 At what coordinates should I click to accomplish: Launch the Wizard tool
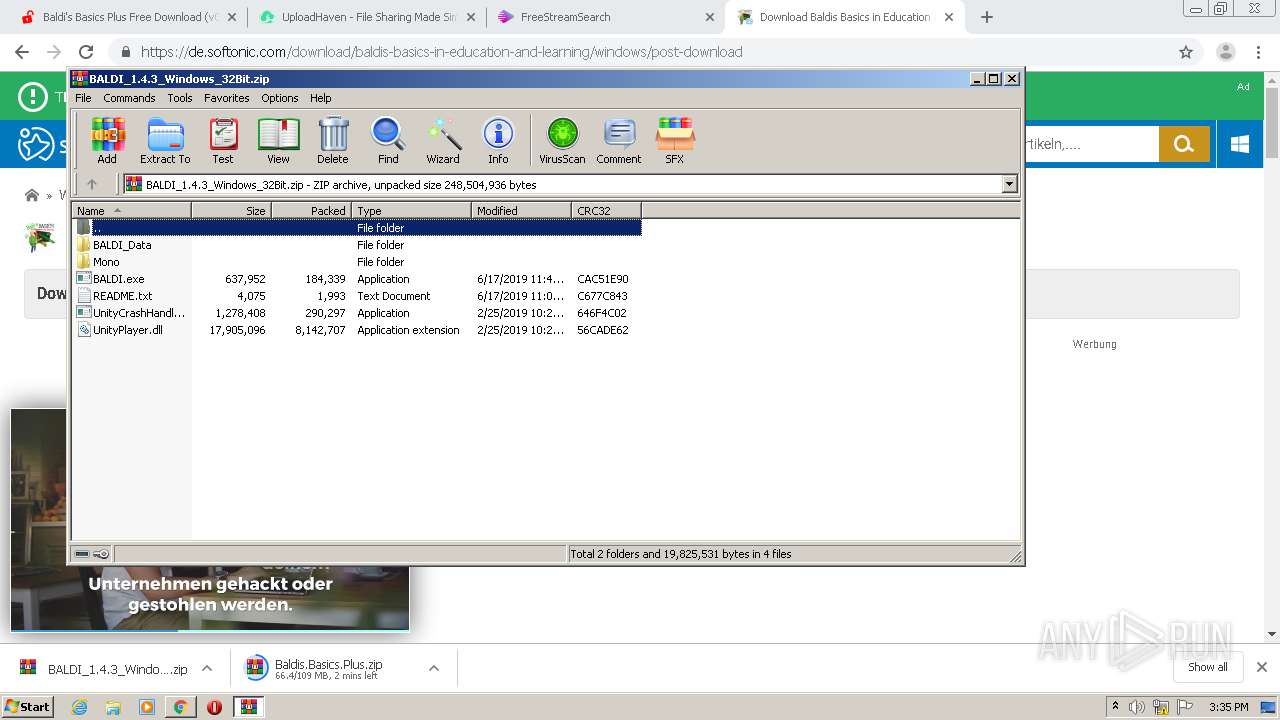(x=443, y=140)
